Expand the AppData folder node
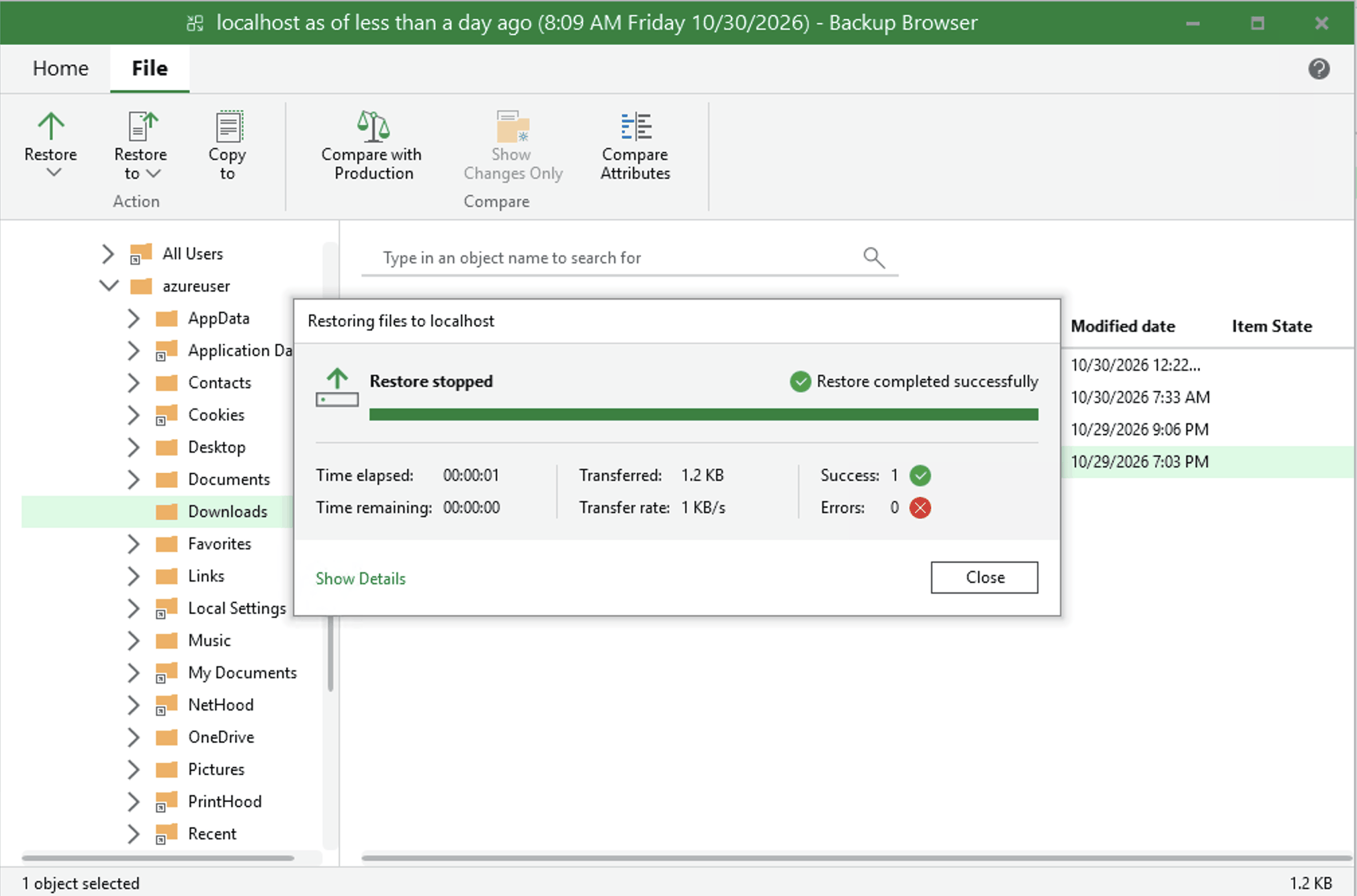1357x896 pixels. (x=133, y=318)
